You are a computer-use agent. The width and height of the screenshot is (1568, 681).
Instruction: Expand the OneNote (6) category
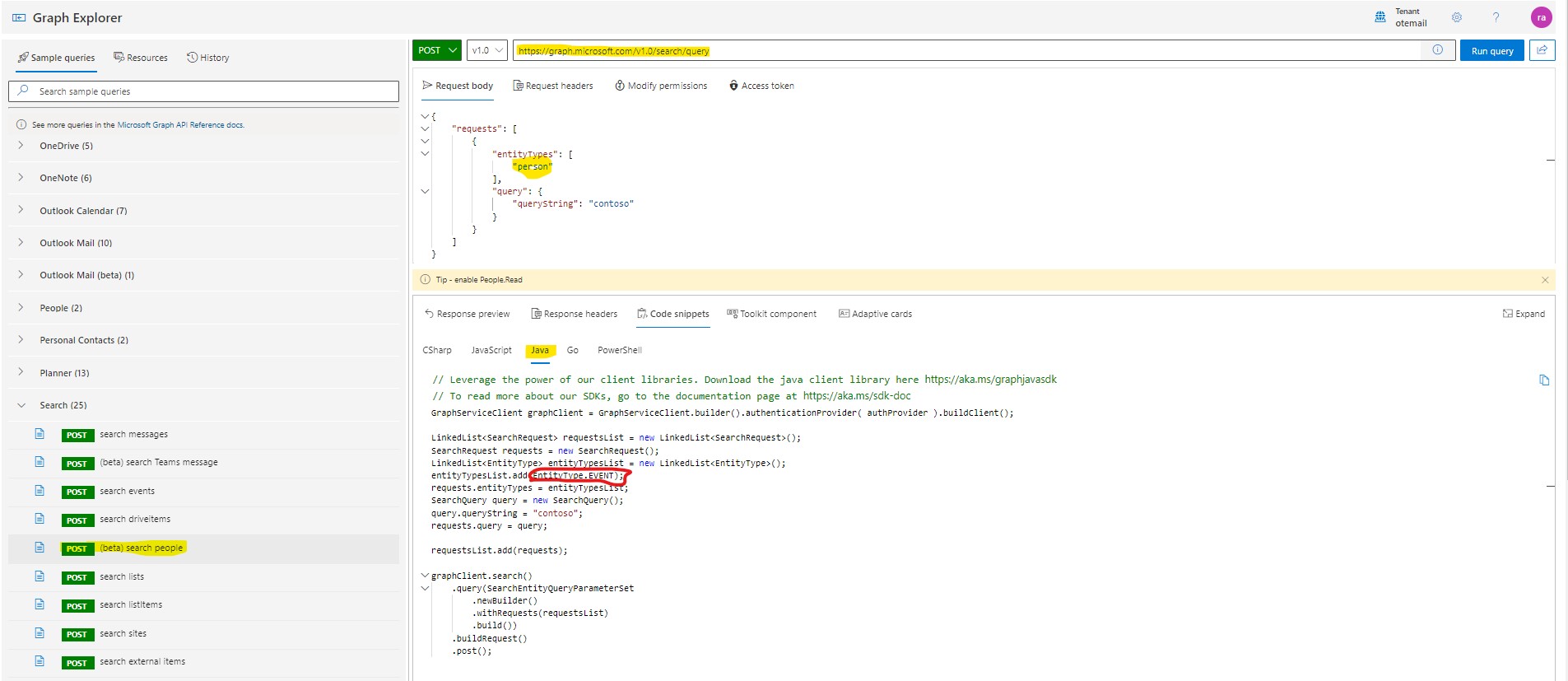(21, 177)
